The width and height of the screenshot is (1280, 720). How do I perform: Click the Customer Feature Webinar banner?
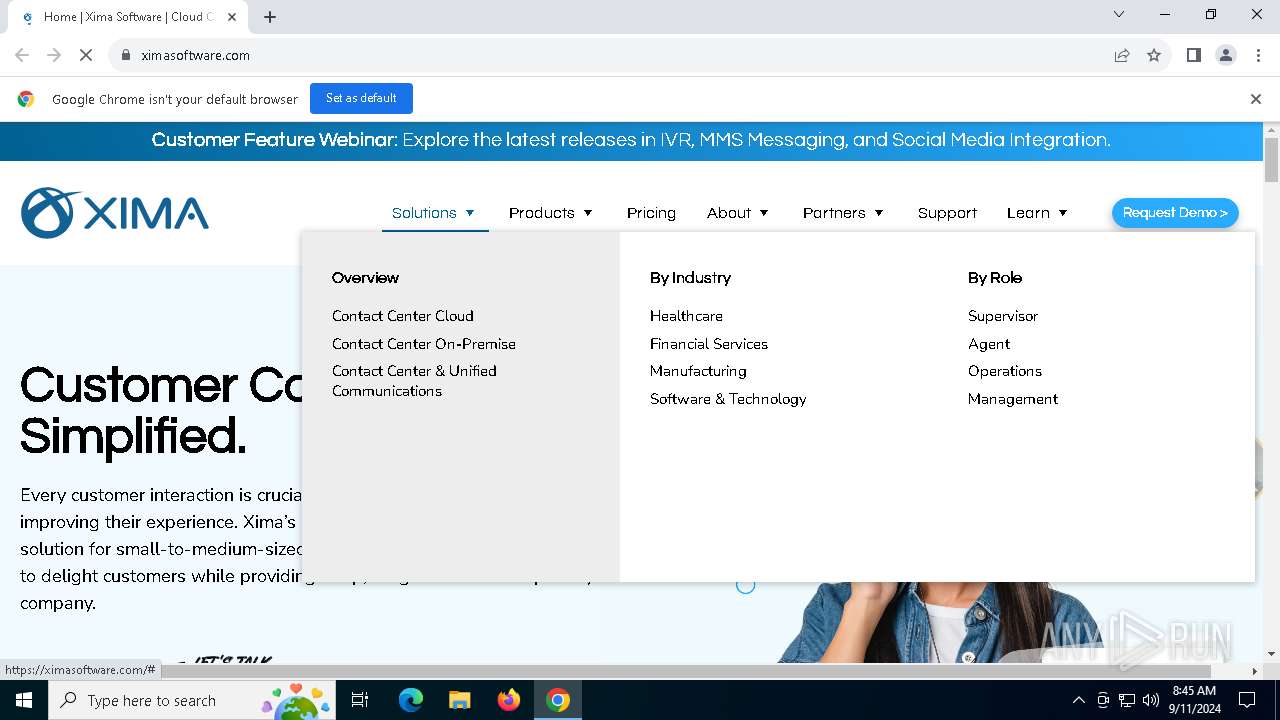[631, 140]
